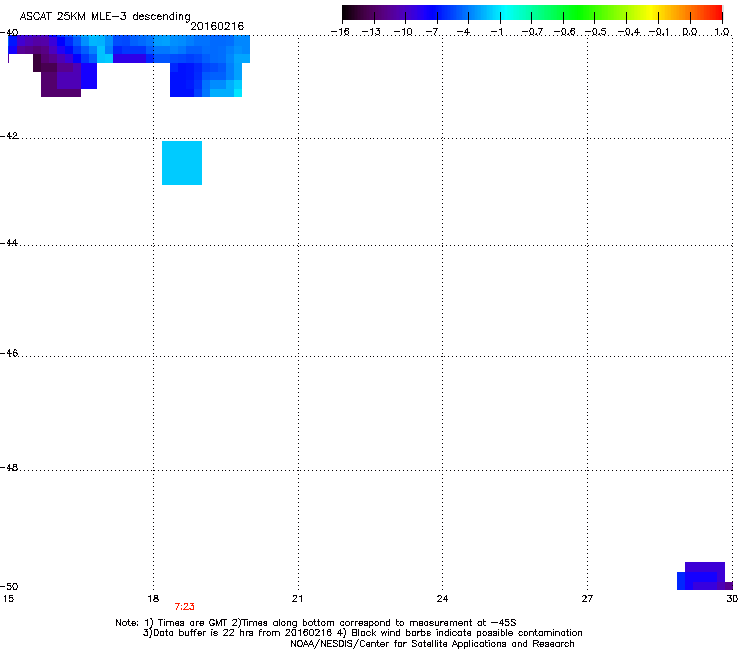The height and width of the screenshot is (650, 740).
Task: Click the latitude axis label -44
Action: tap(9, 243)
